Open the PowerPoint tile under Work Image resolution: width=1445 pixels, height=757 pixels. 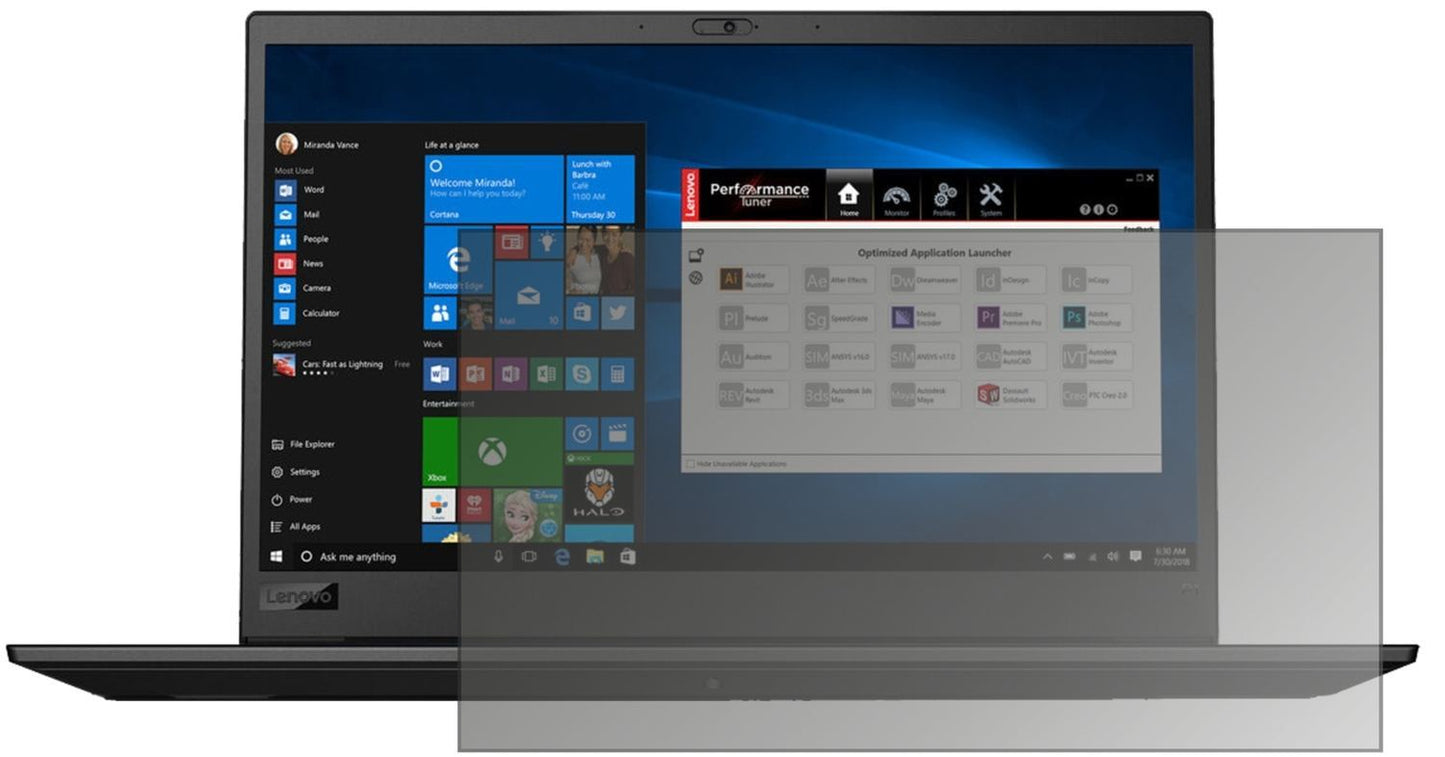(475, 374)
